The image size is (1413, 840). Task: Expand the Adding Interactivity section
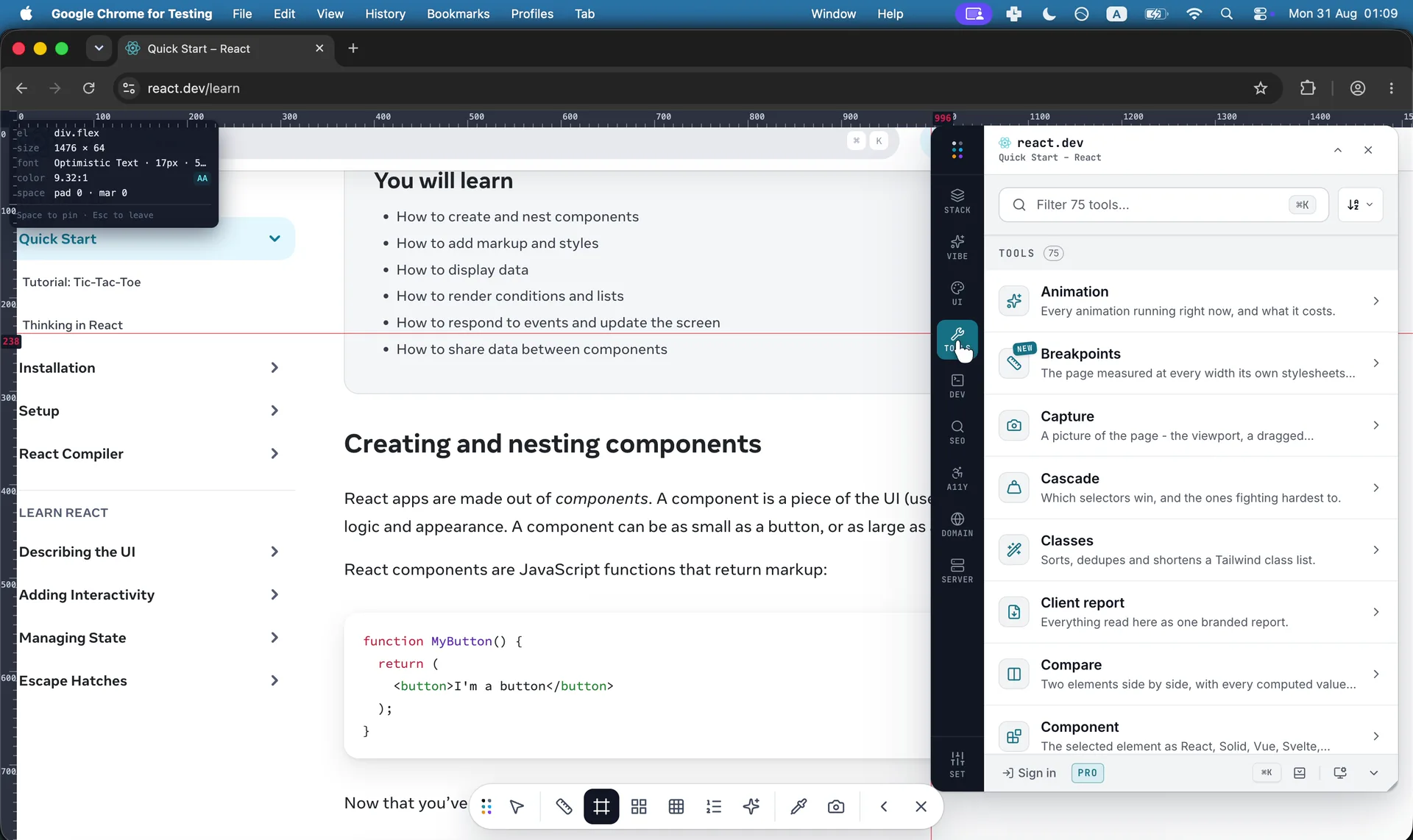(275, 594)
